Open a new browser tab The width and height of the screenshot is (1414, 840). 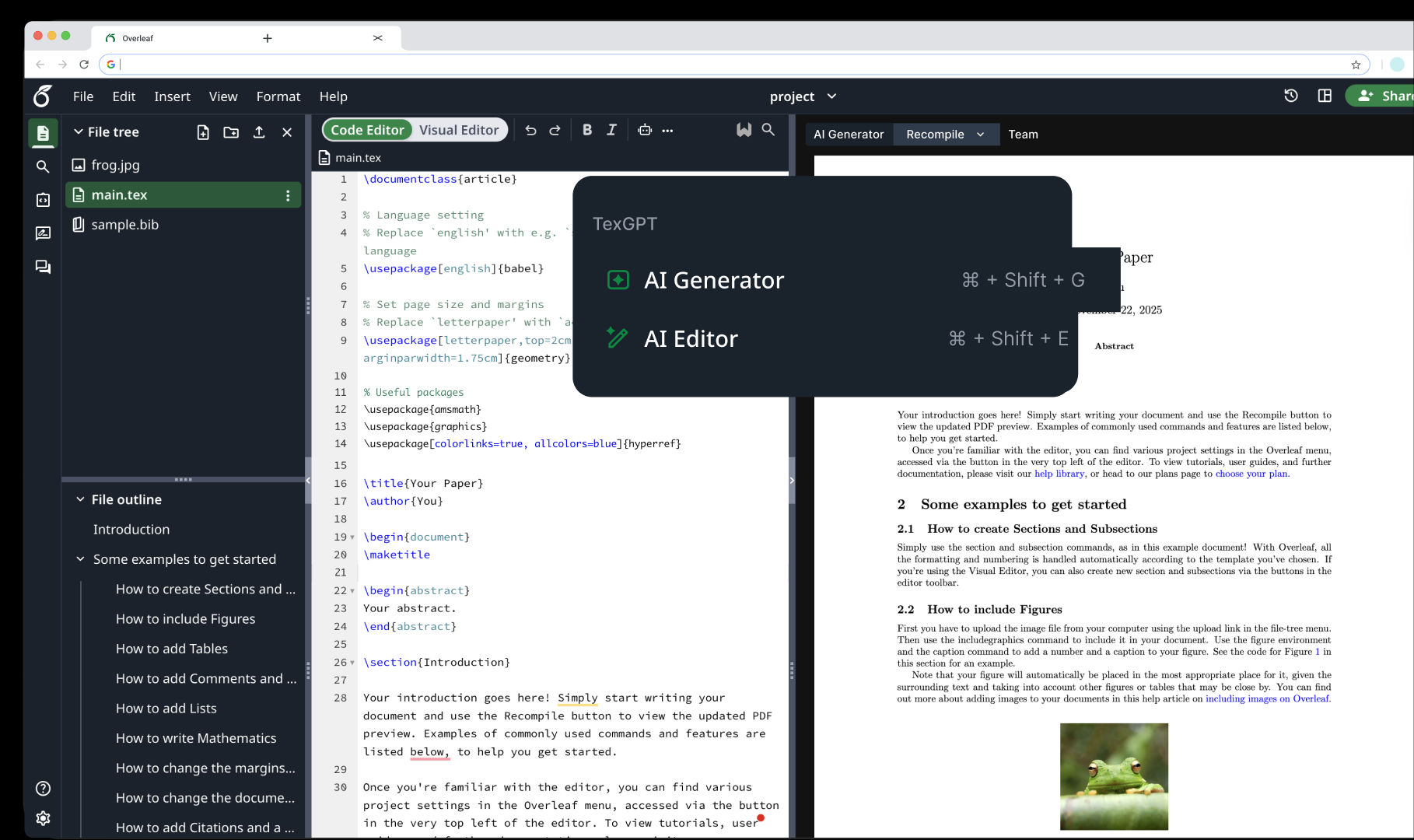click(x=268, y=38)
